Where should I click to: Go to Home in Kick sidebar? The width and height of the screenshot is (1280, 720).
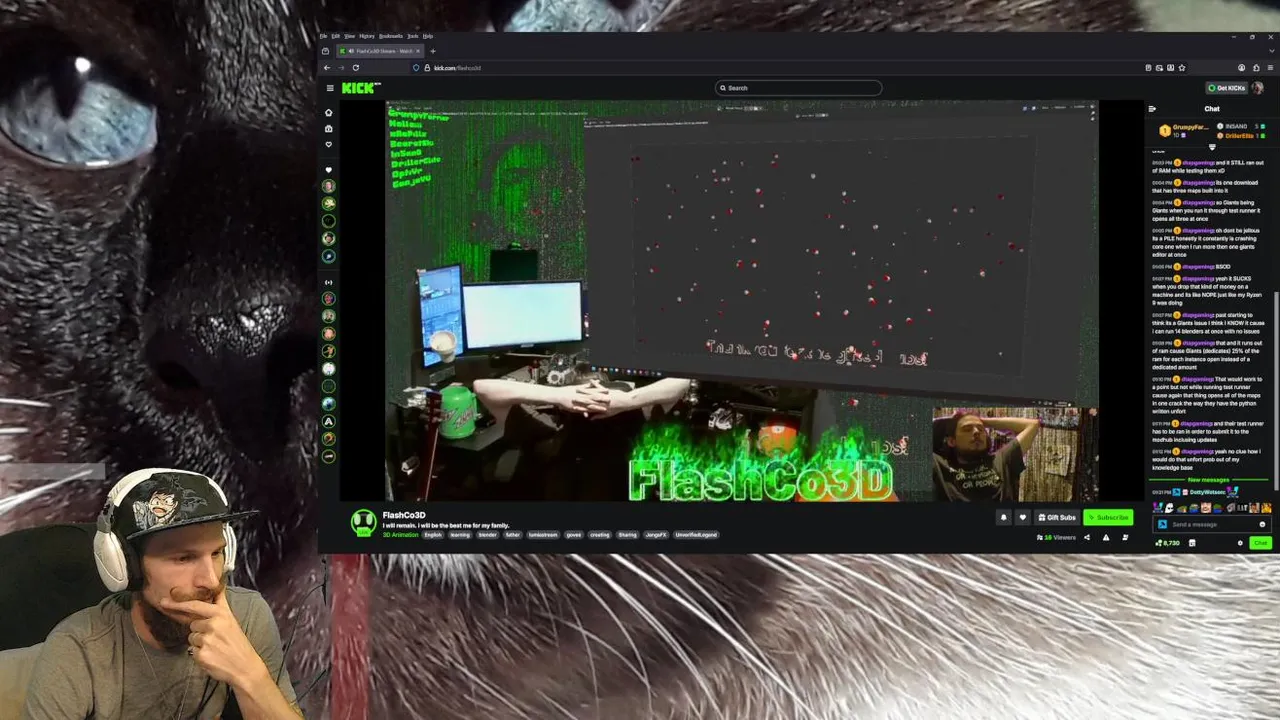click(x=328, y=112)
